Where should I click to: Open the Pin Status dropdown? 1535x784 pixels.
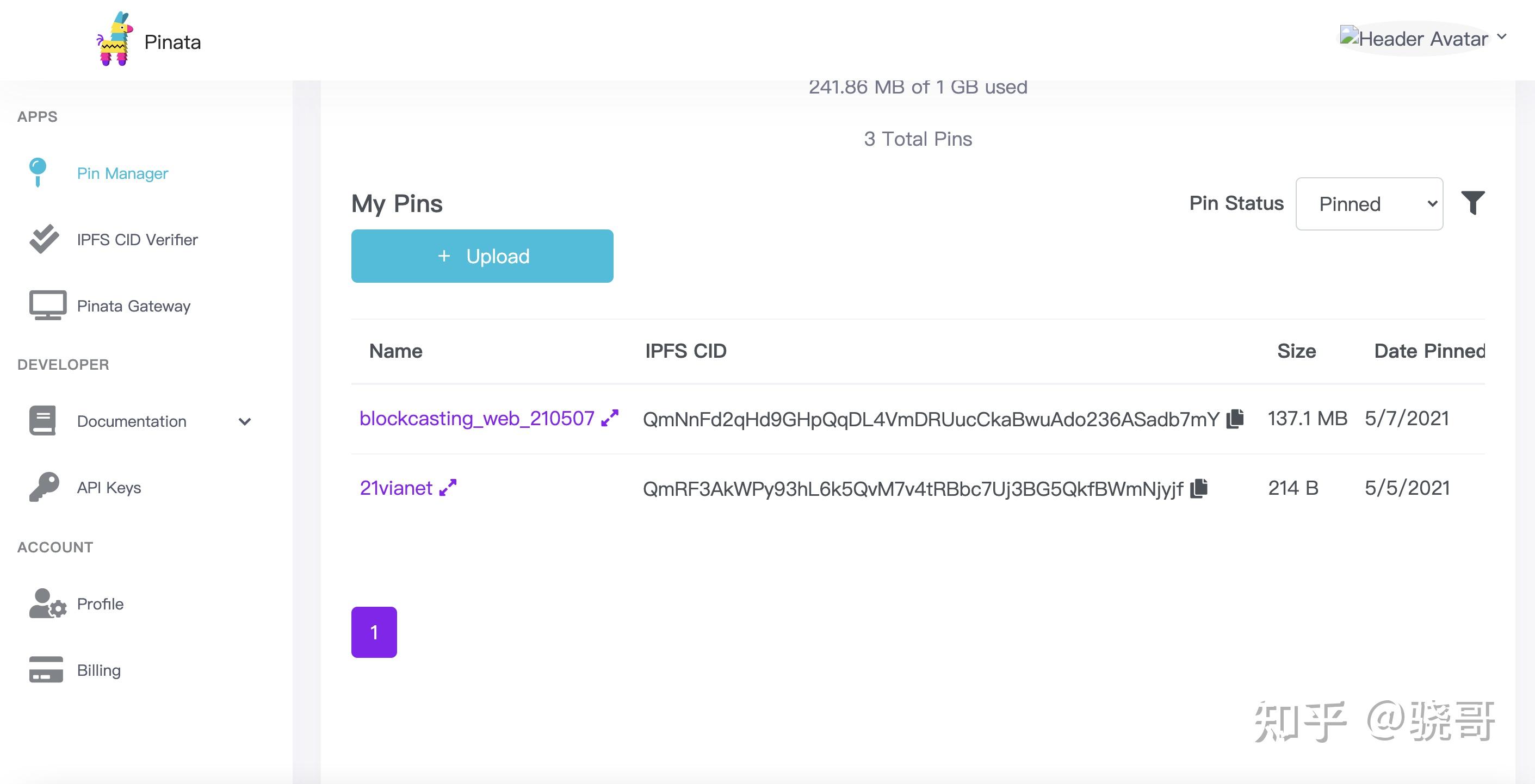pos(1369,204)
